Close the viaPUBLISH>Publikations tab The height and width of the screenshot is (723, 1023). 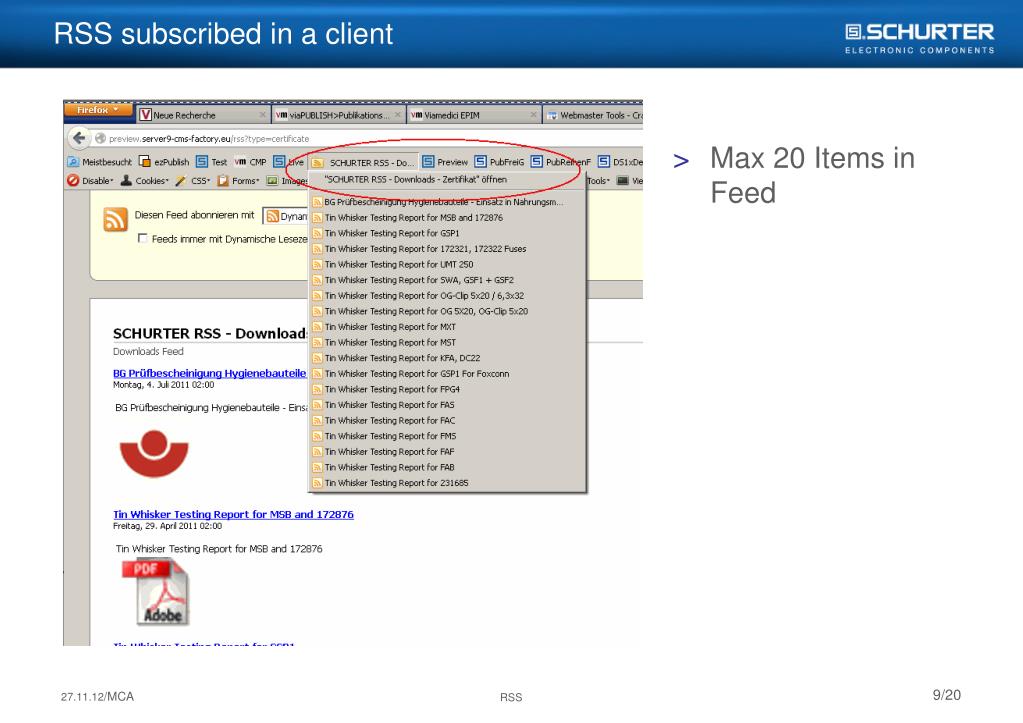(397, 115)
